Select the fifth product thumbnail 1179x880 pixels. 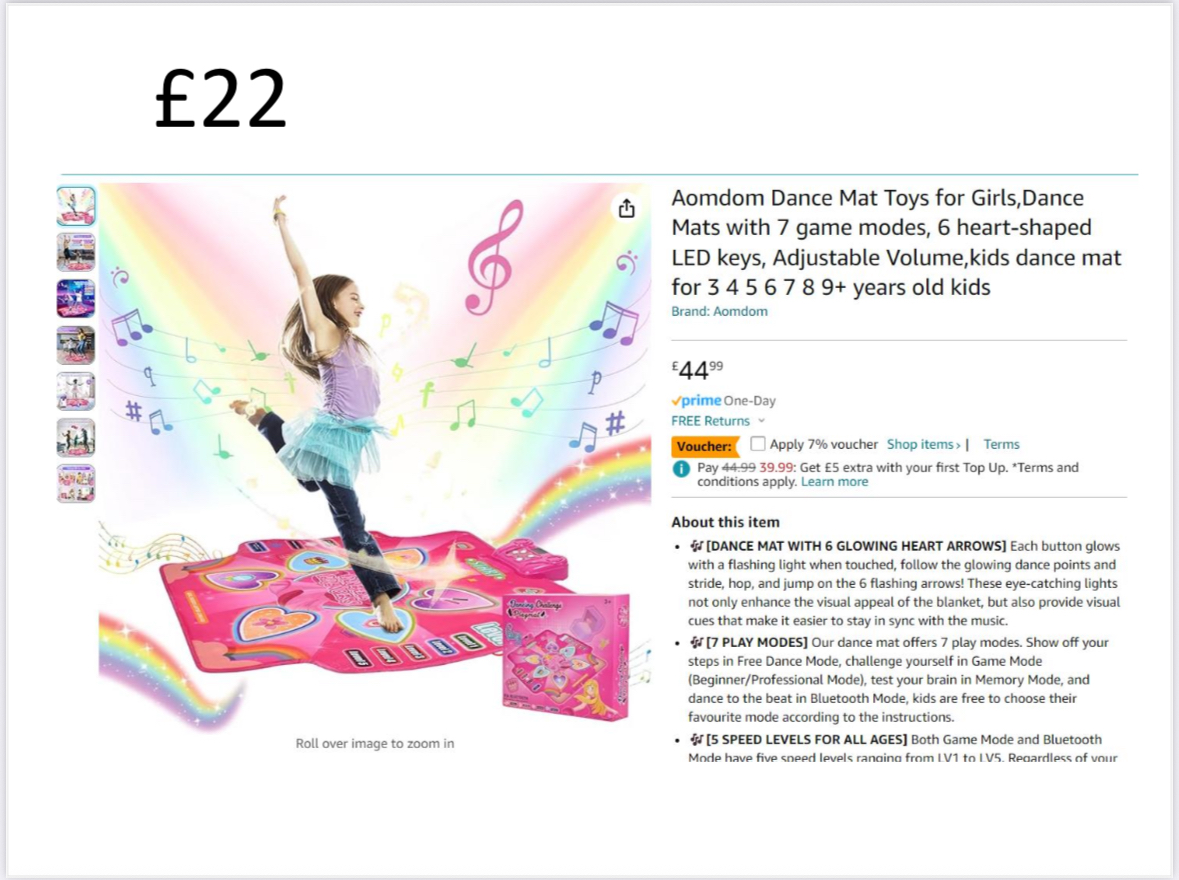click(x=76, y=391)
